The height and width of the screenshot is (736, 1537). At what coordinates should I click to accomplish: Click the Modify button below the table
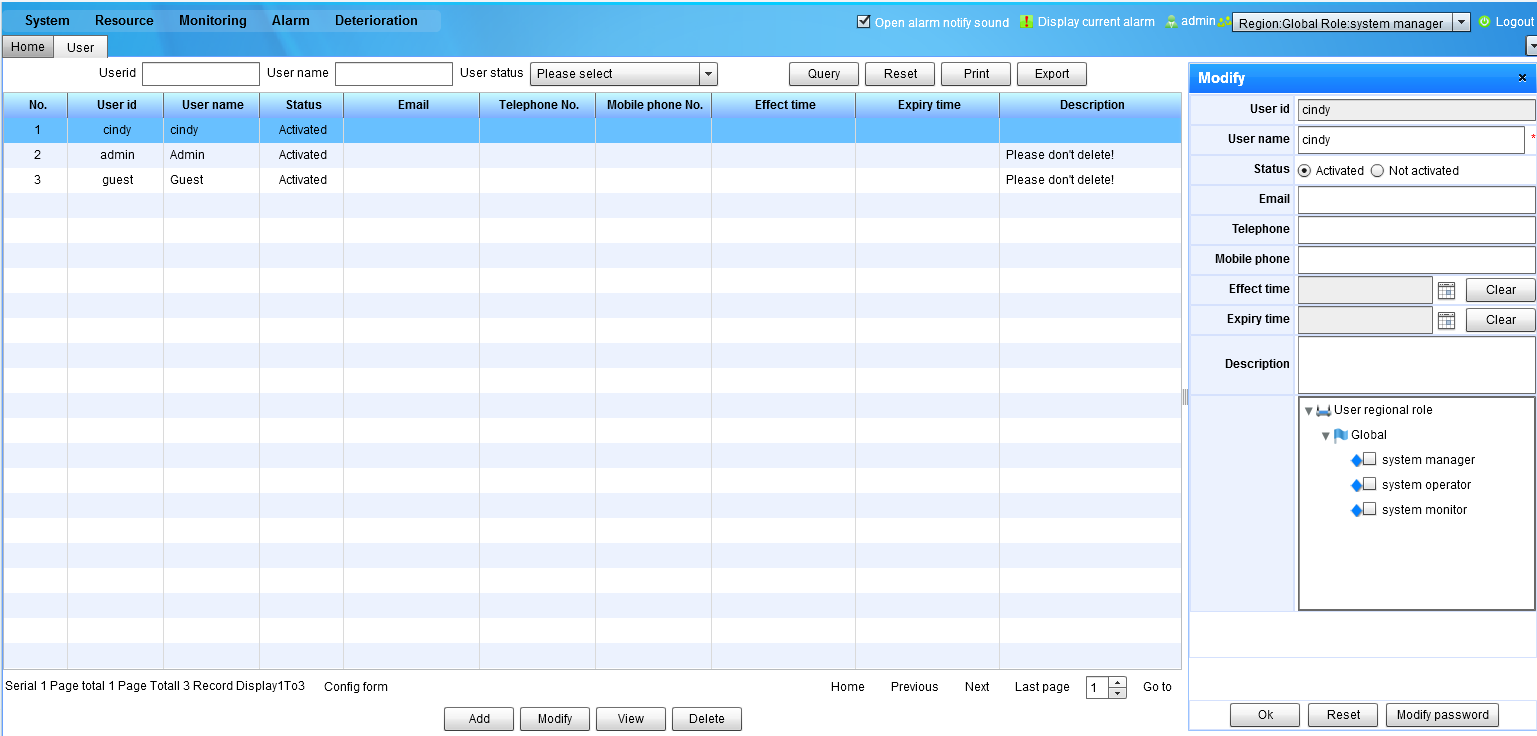click(555, 719)
